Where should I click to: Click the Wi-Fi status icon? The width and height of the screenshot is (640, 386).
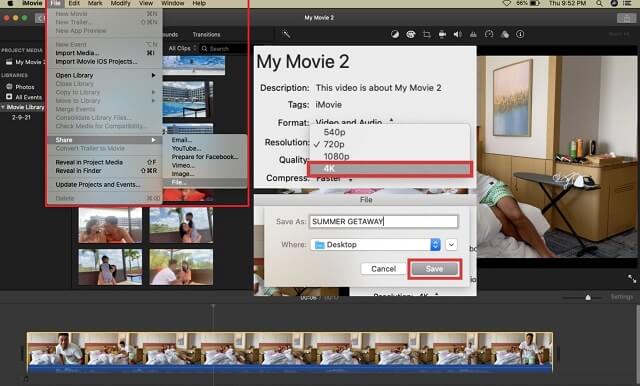507,3
